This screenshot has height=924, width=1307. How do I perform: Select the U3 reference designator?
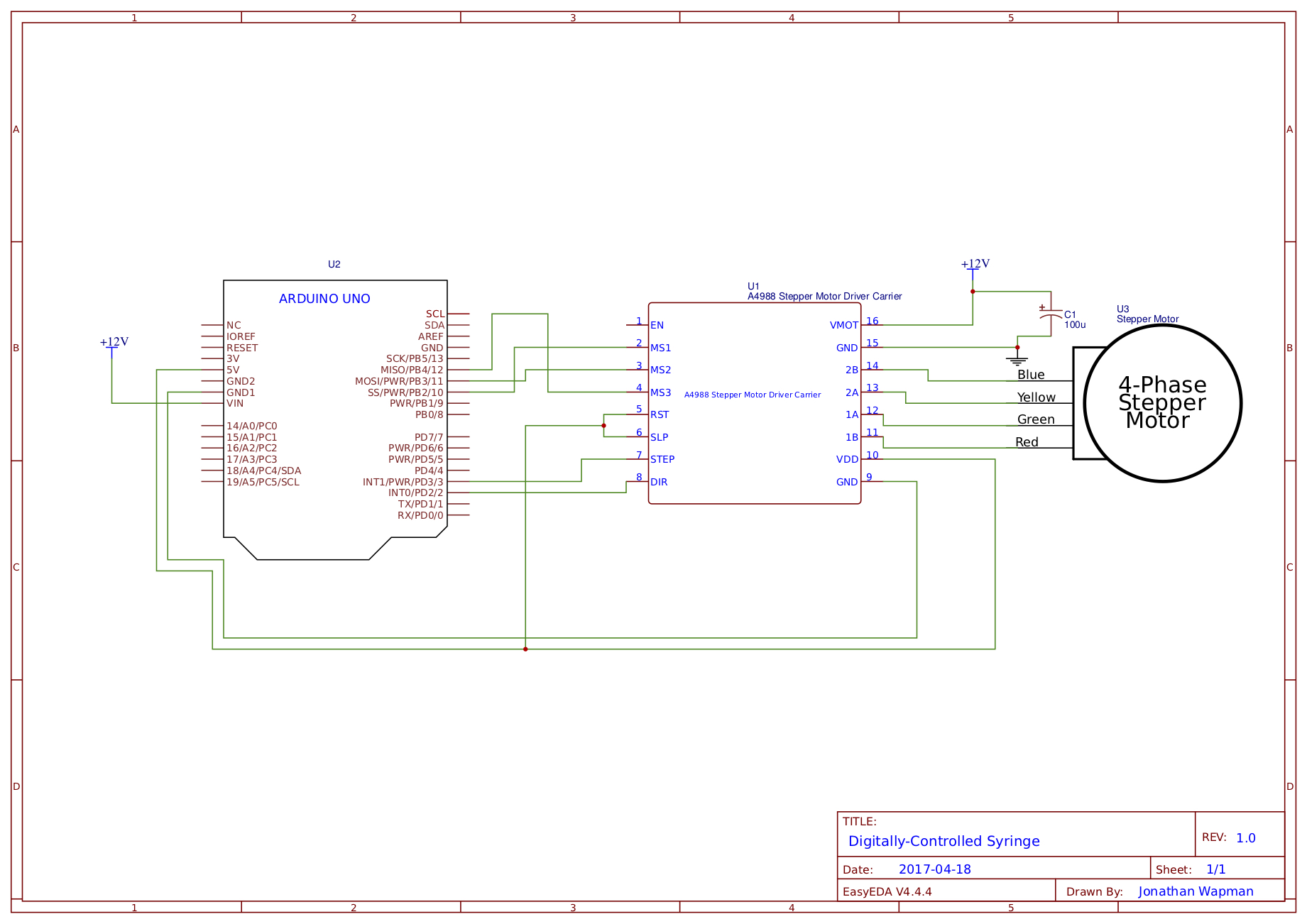tap(1122, 309)
